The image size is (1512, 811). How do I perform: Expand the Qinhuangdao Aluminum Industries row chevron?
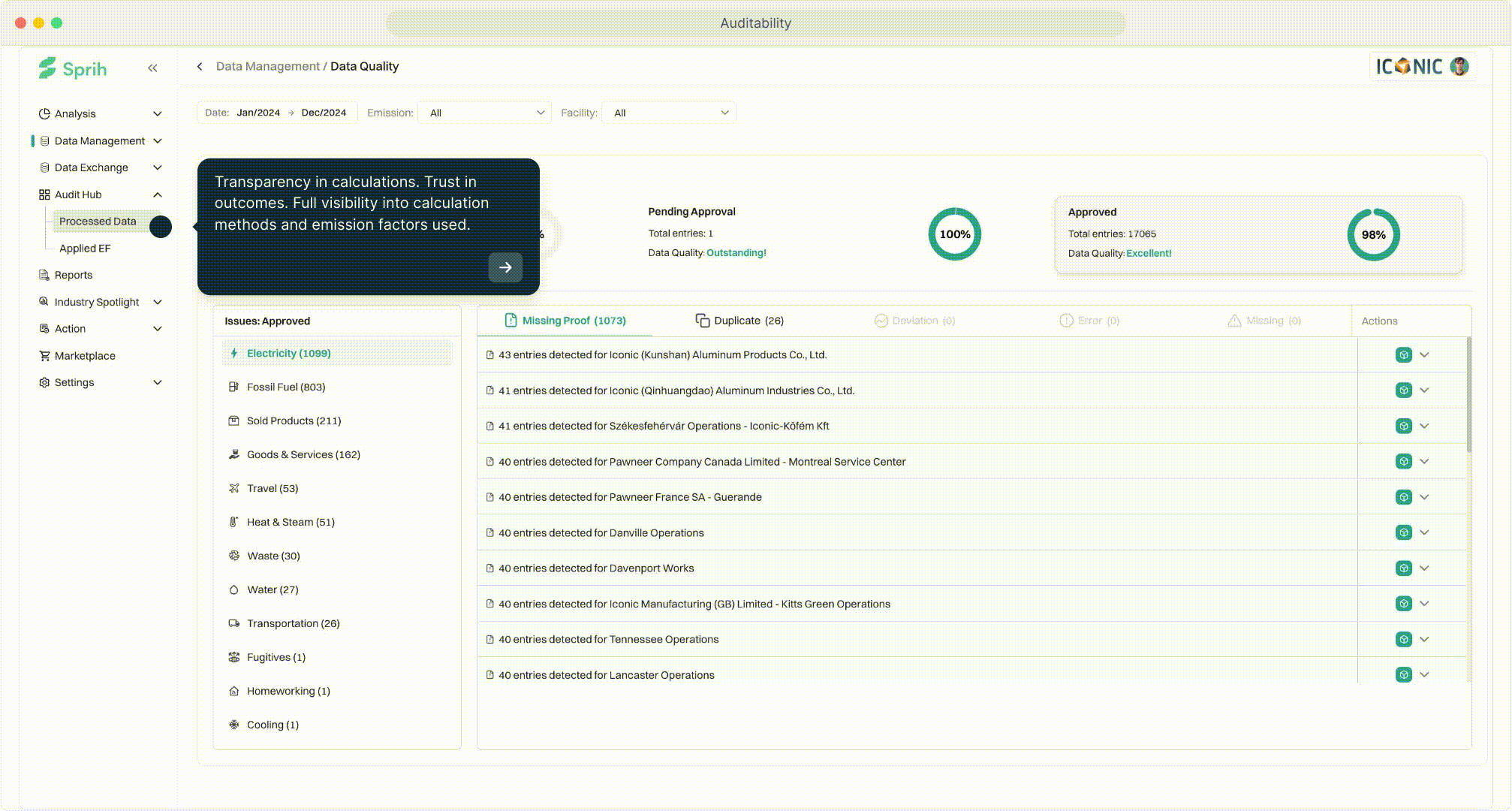pos(1424,390)
